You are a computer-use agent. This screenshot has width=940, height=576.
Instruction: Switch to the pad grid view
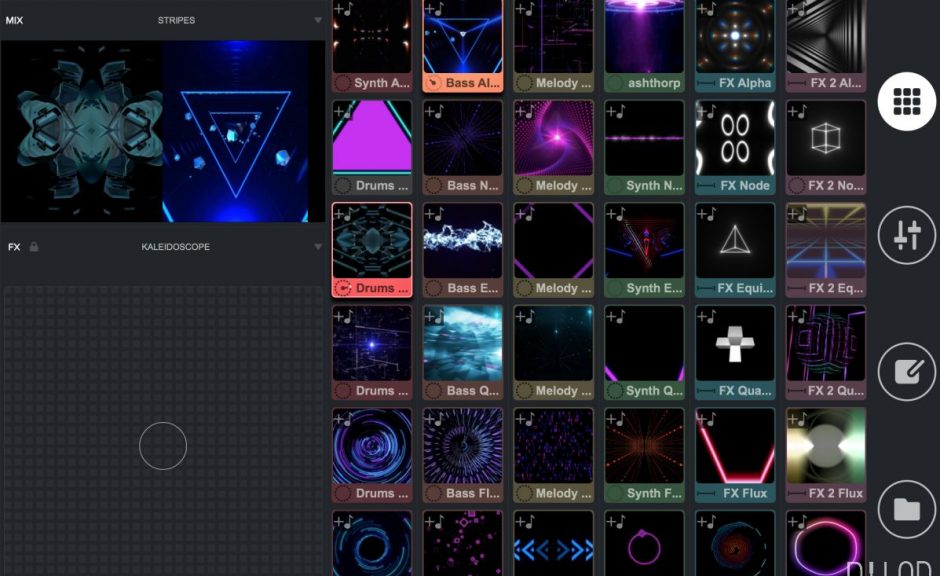click(x=905, y=100)
